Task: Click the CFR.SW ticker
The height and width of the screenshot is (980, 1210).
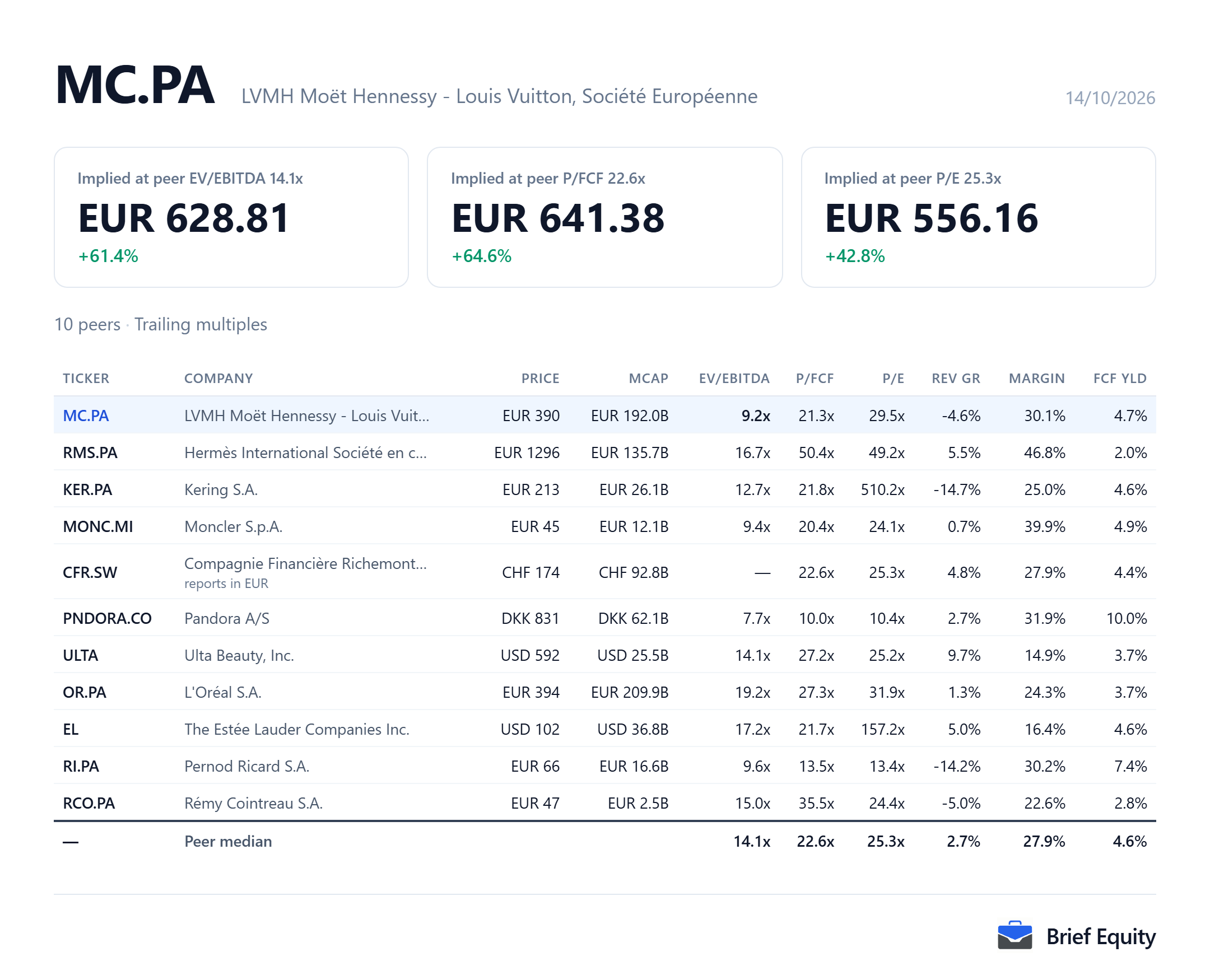Action: pos(90,572)
